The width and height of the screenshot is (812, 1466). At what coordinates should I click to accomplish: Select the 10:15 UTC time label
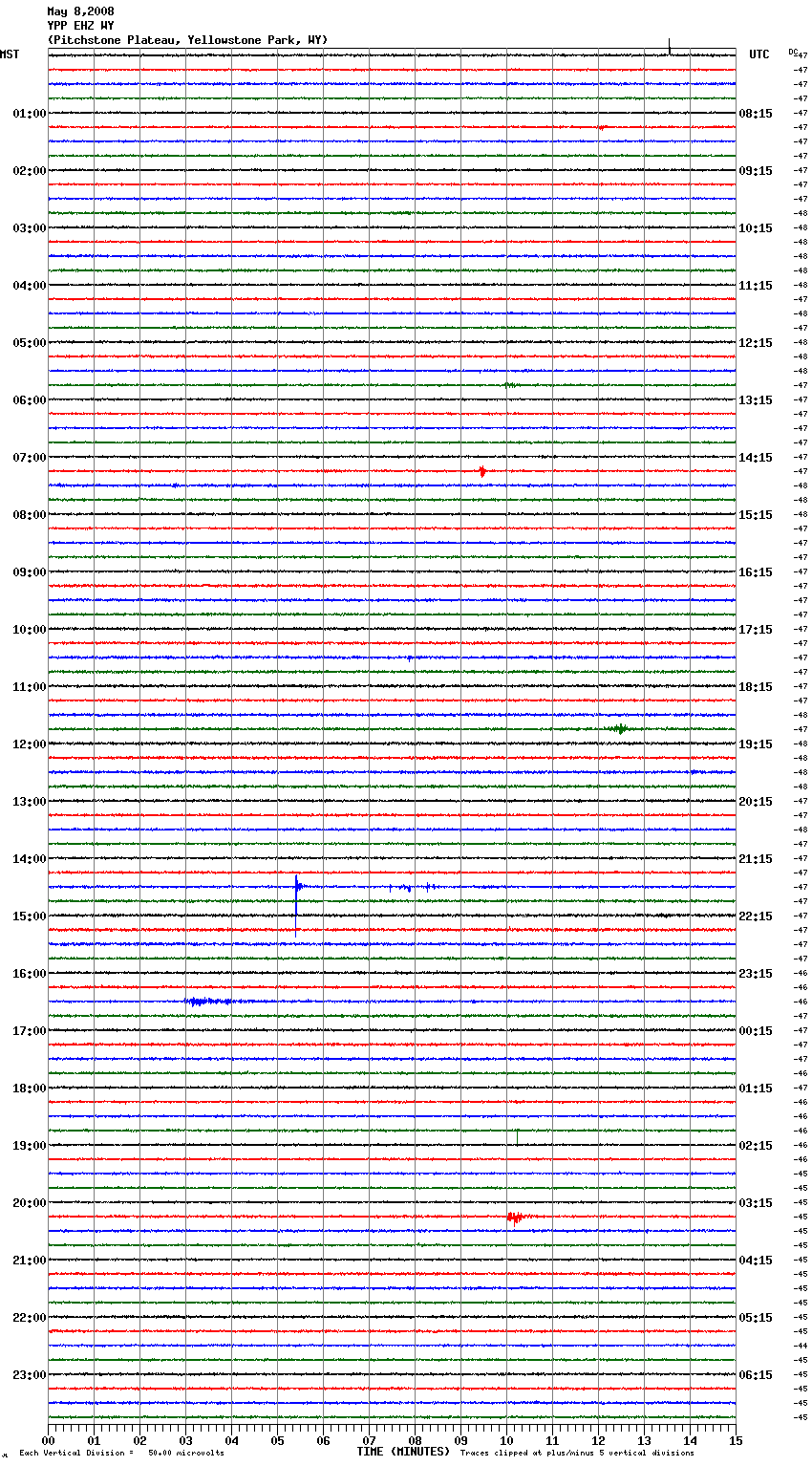[756, 228]
